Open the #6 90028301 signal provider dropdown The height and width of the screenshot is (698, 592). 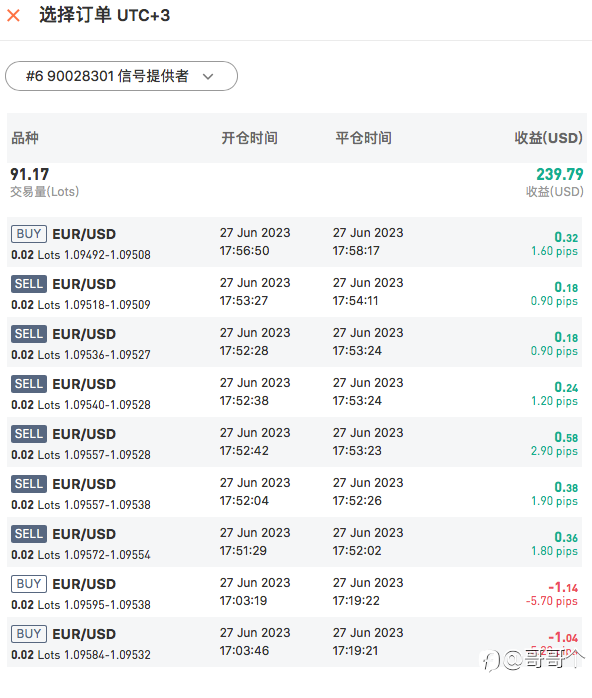[122, 76]
